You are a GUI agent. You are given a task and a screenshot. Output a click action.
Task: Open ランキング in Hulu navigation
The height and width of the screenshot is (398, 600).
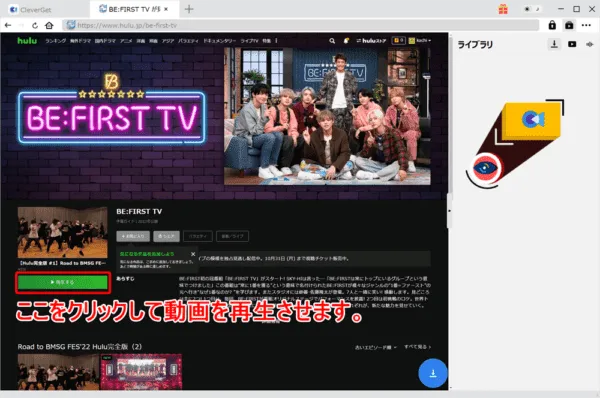point(55,41)
